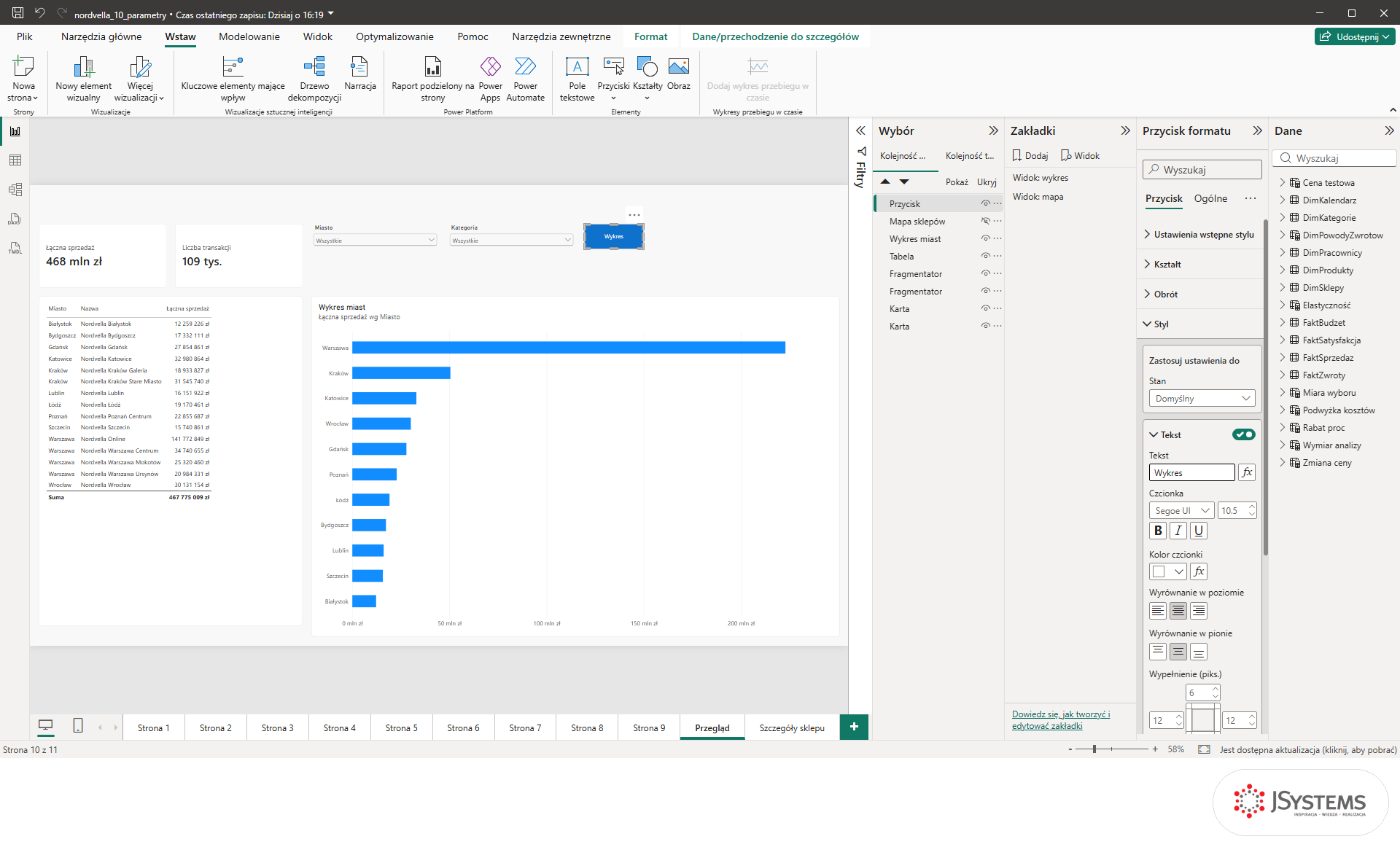Switch to table view in left sidebar

click(15, 160)
